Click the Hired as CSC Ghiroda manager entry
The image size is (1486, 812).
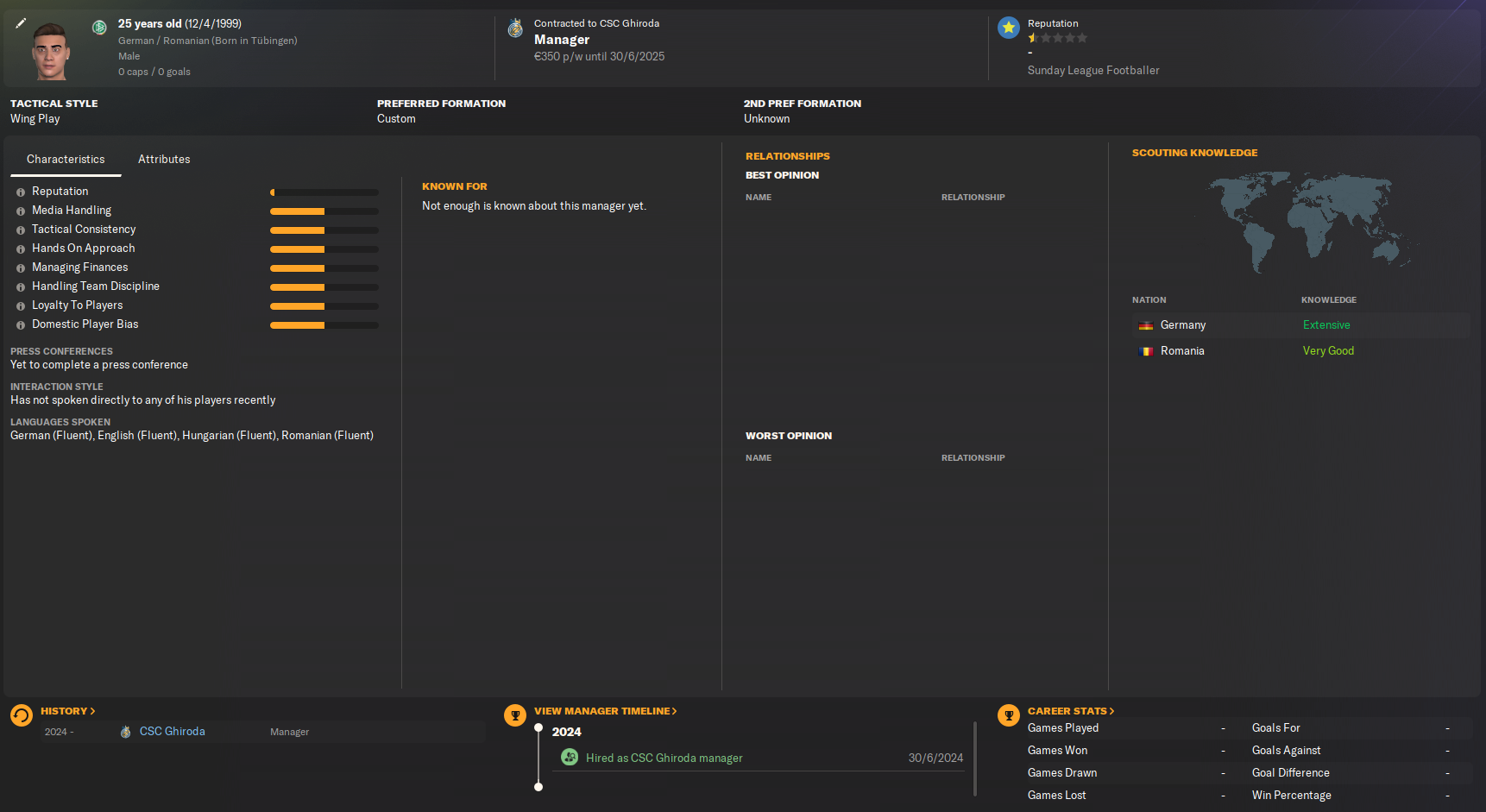[x=664, y=757]
